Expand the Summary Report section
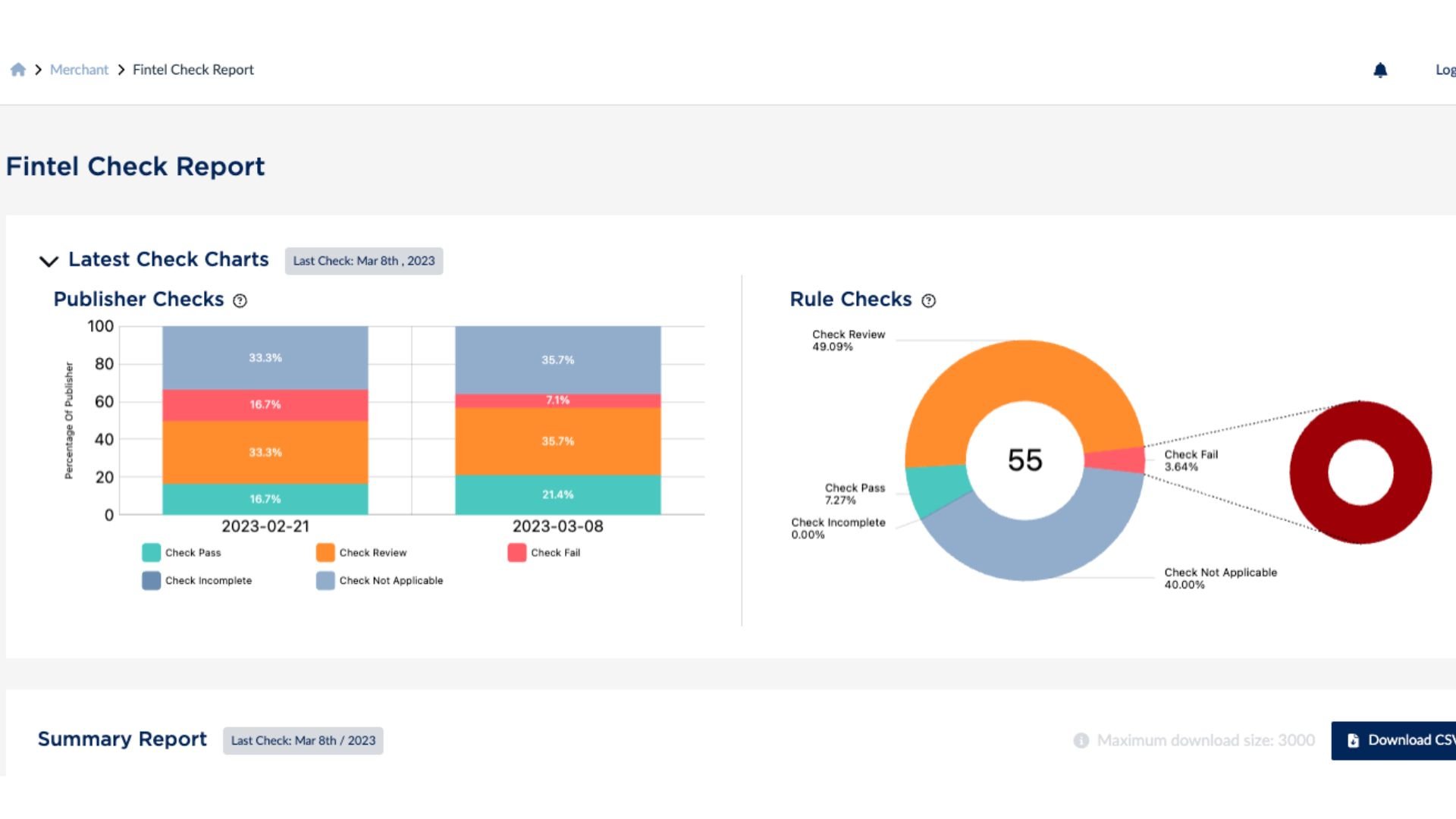The width and height of the screenshot is (1456, 819). 121,739
